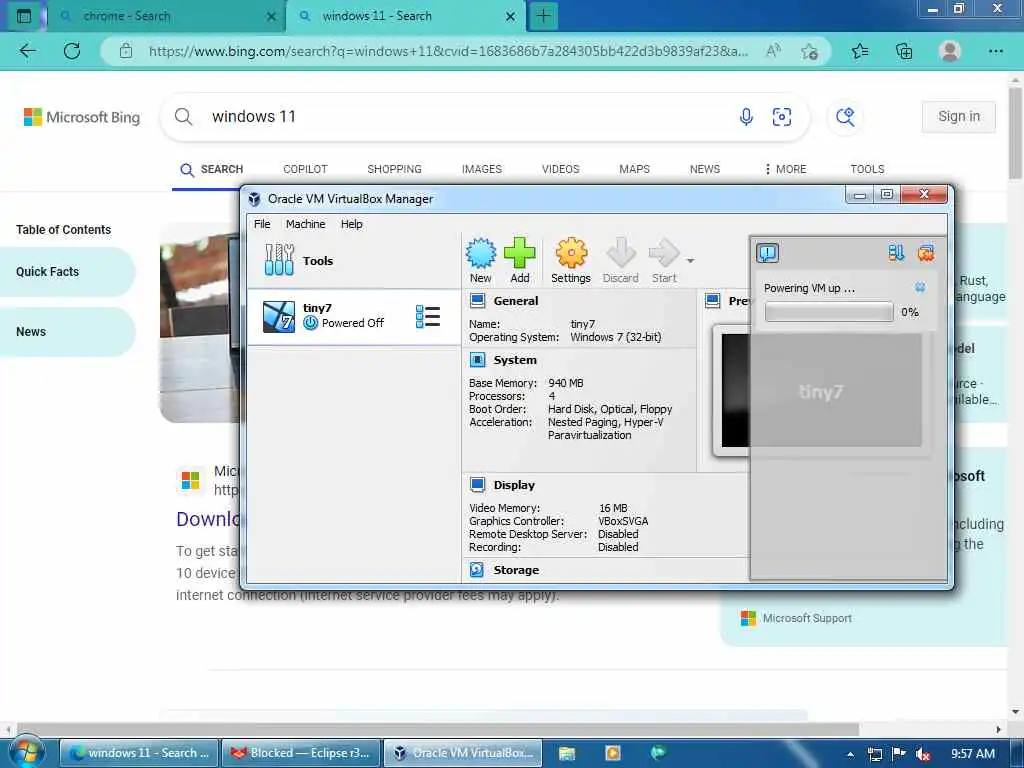Open dropdown arrow next to Start

[x=690, y=261]
